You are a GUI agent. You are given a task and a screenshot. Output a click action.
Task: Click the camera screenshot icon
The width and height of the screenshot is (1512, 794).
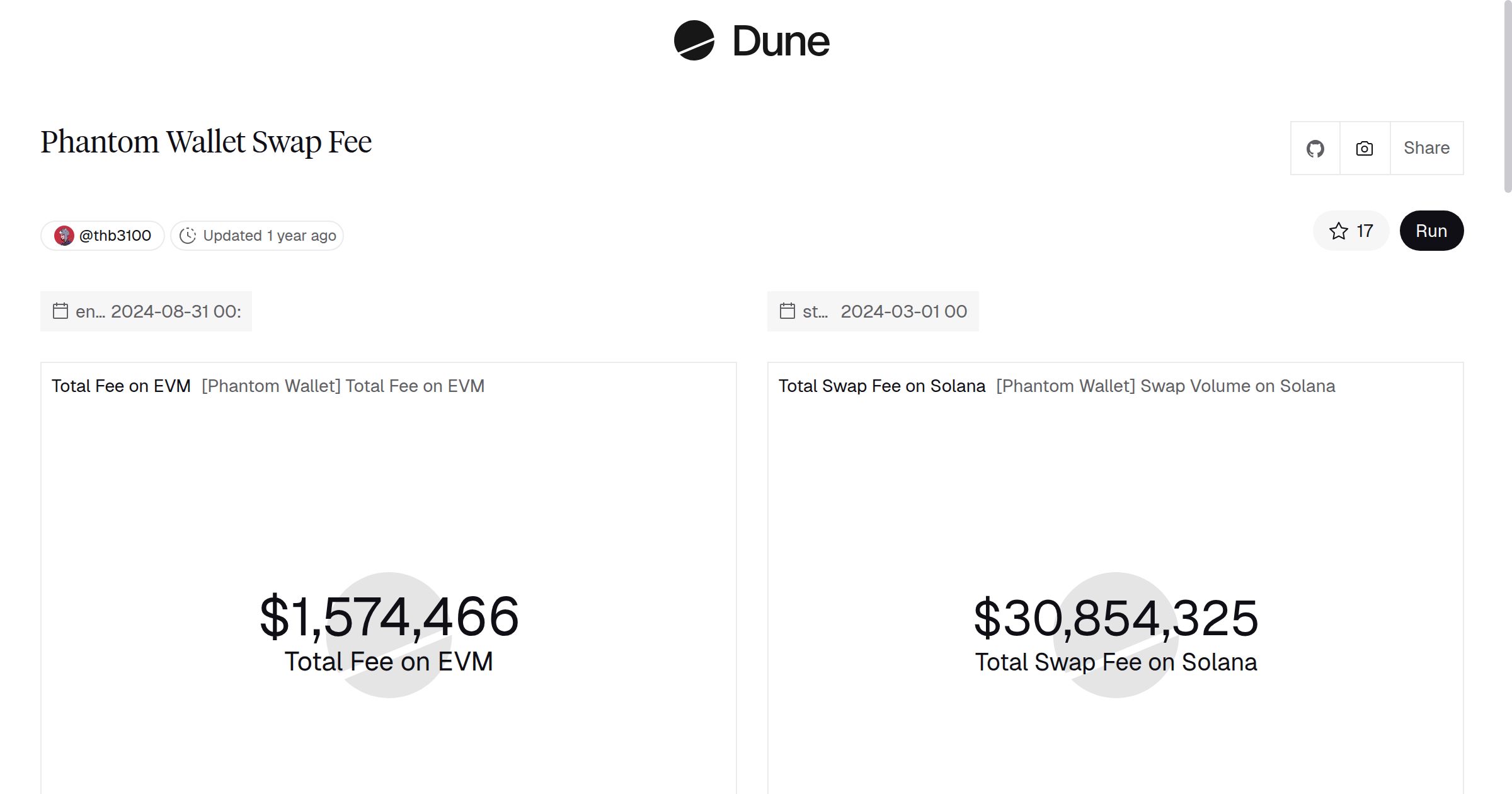click(x=1364, y=147)
